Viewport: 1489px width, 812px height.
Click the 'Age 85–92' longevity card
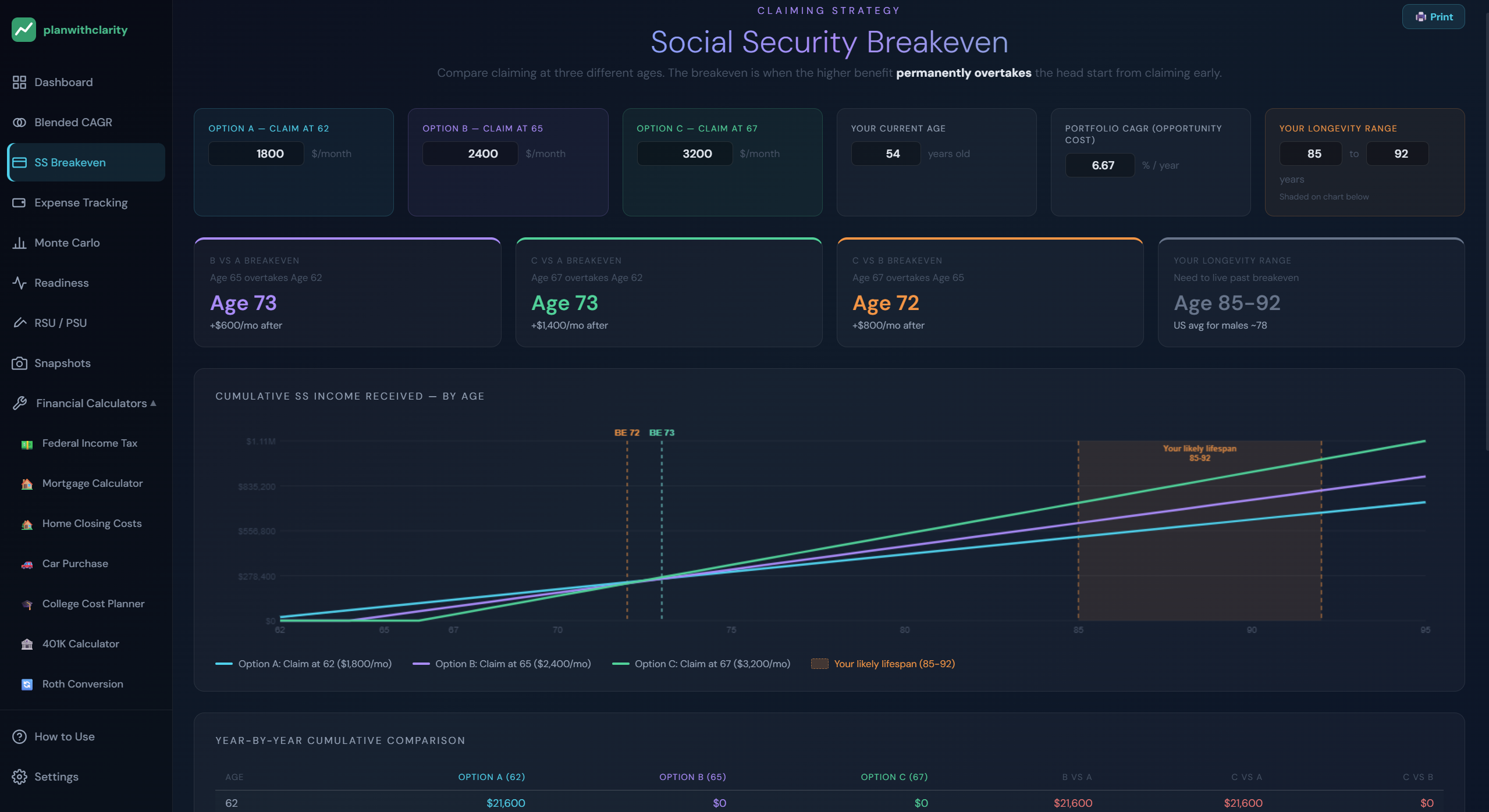[1311, 293]
